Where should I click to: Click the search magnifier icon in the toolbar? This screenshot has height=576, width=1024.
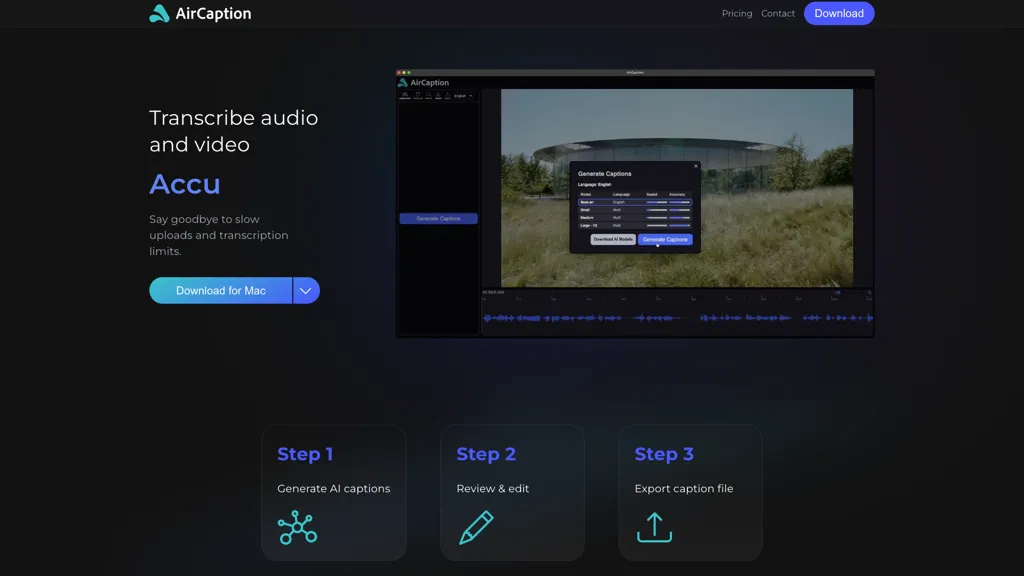coord(428,95)
